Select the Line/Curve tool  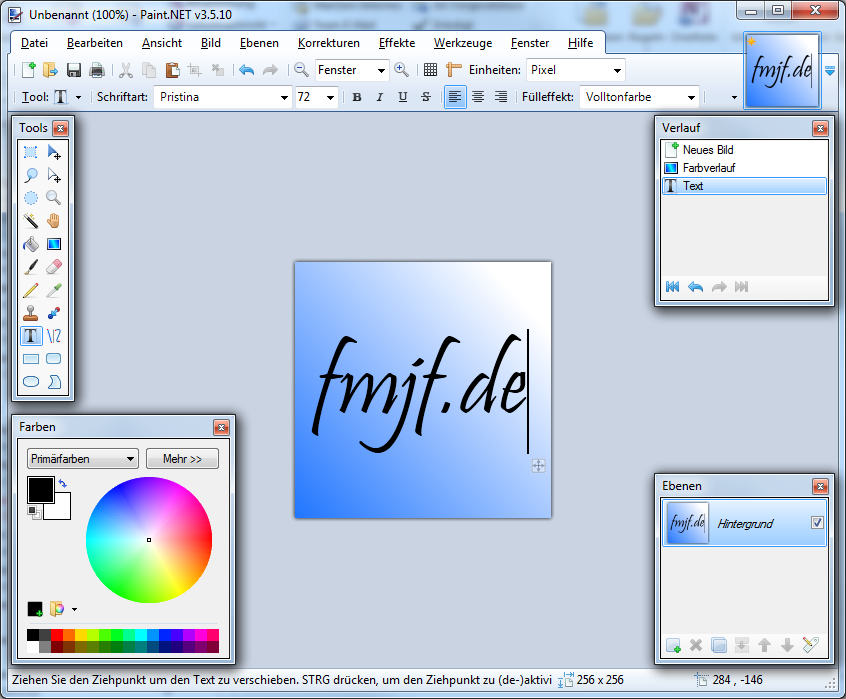pos(54,335)
